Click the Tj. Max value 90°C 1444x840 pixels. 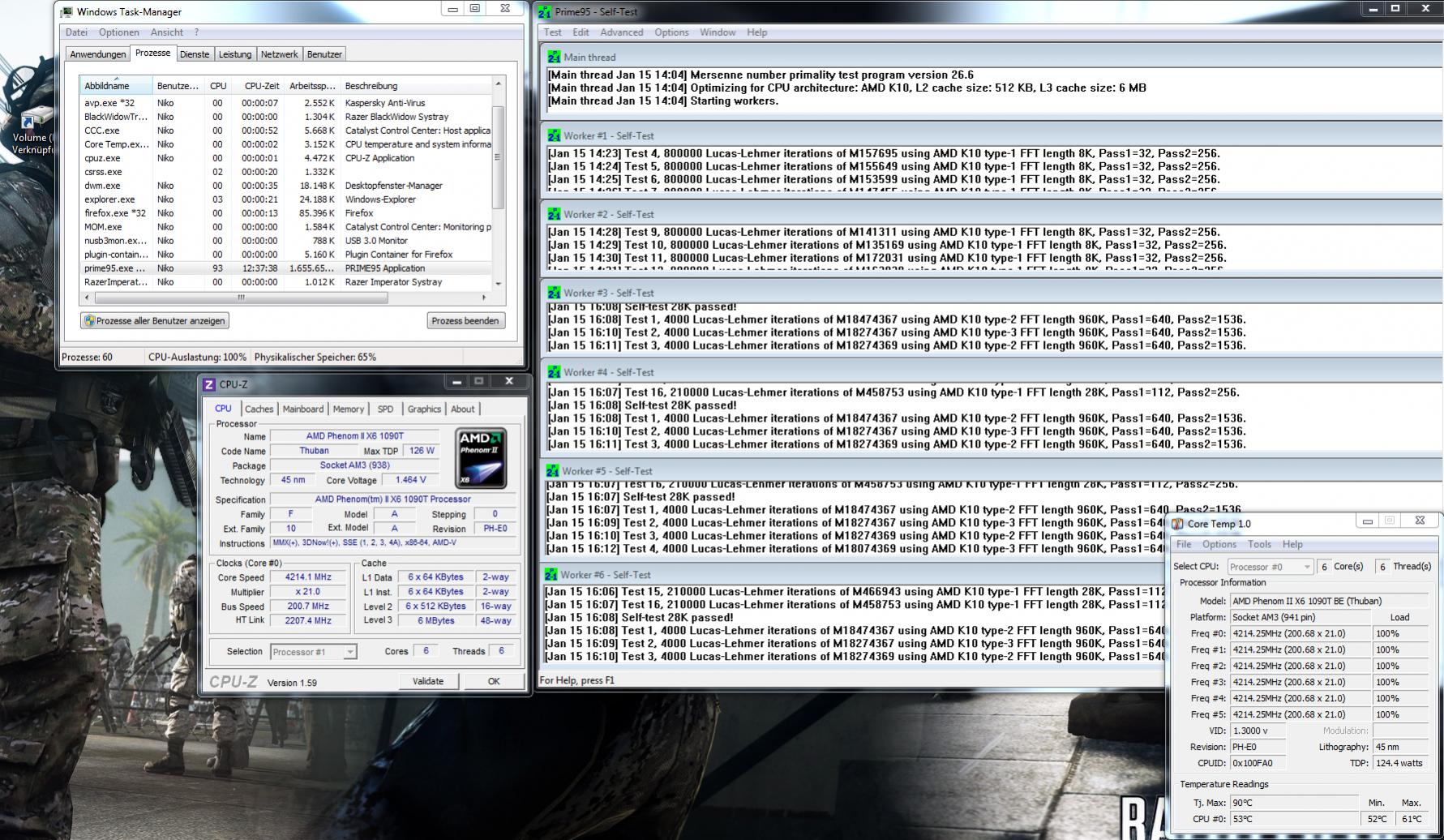point(1294,803)
